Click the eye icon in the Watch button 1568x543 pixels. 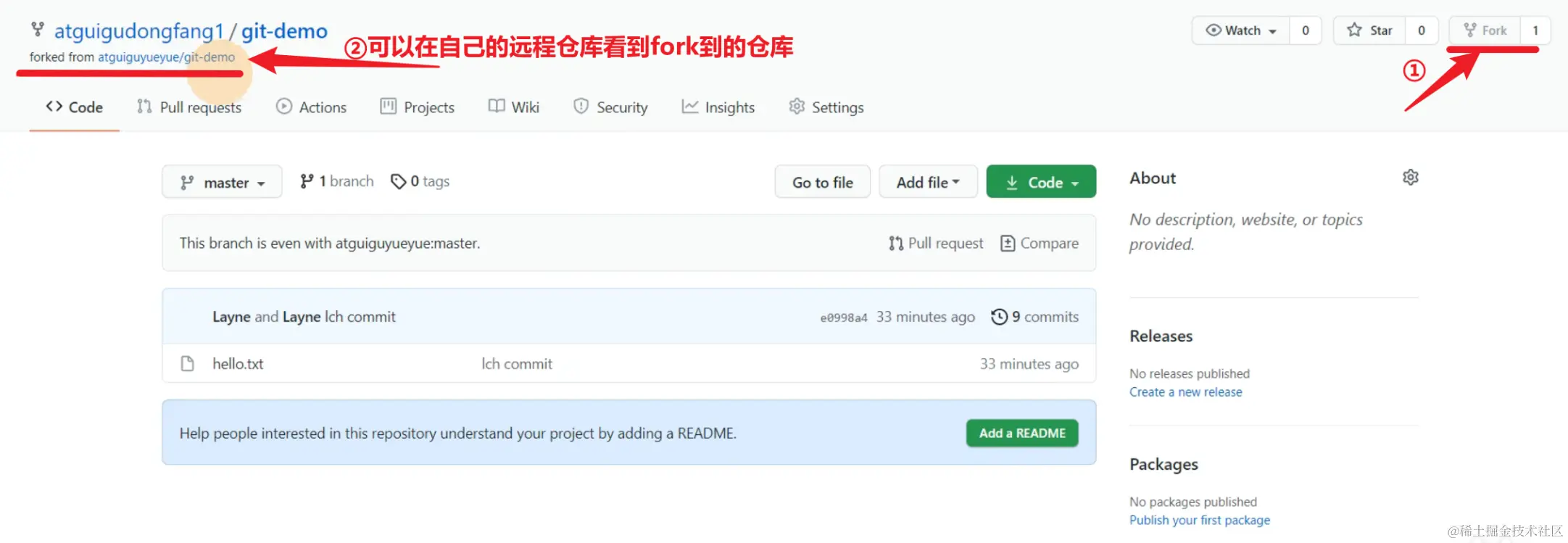(1214, 30)
